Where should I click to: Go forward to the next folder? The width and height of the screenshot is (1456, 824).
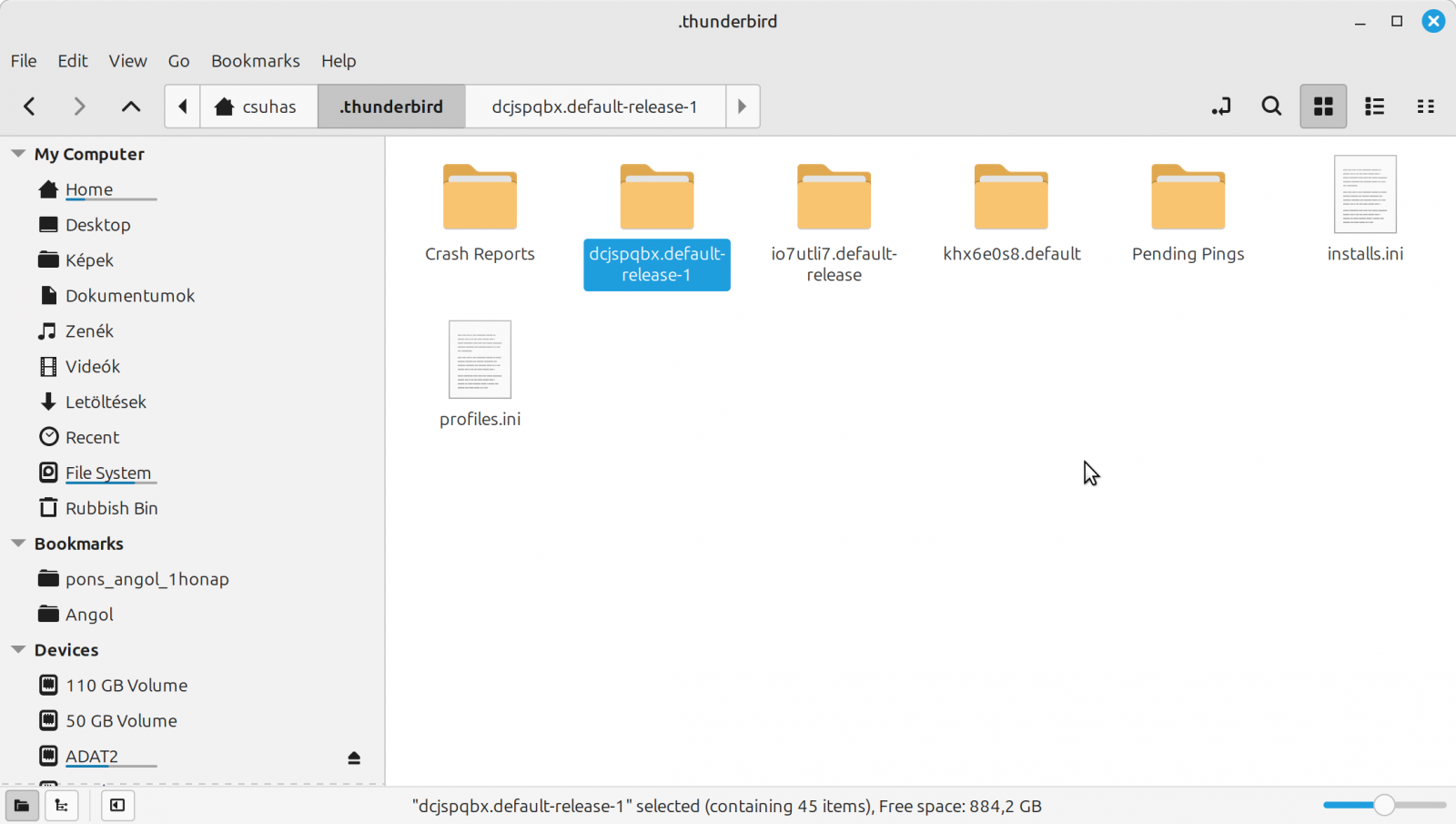[x=79, y=107]
